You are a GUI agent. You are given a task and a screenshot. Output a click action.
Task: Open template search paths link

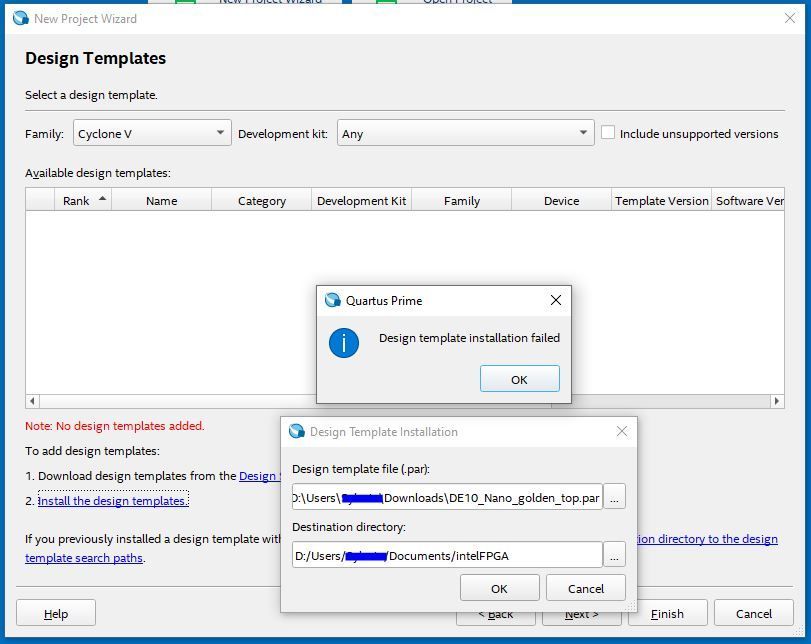click(84, 558)
